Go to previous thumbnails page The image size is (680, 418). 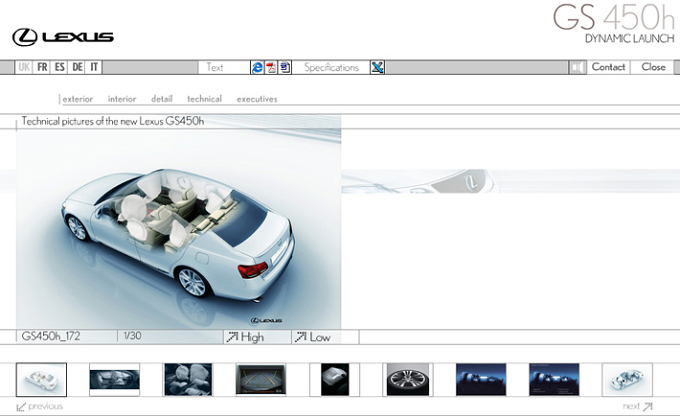pos(40,407)
